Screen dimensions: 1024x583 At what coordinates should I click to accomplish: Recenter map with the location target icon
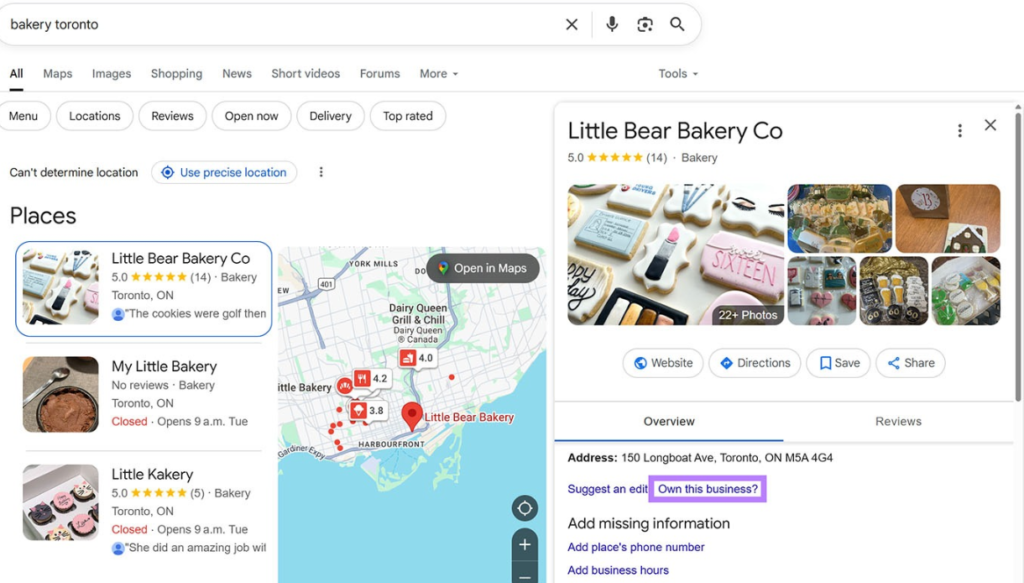(524, 508)
